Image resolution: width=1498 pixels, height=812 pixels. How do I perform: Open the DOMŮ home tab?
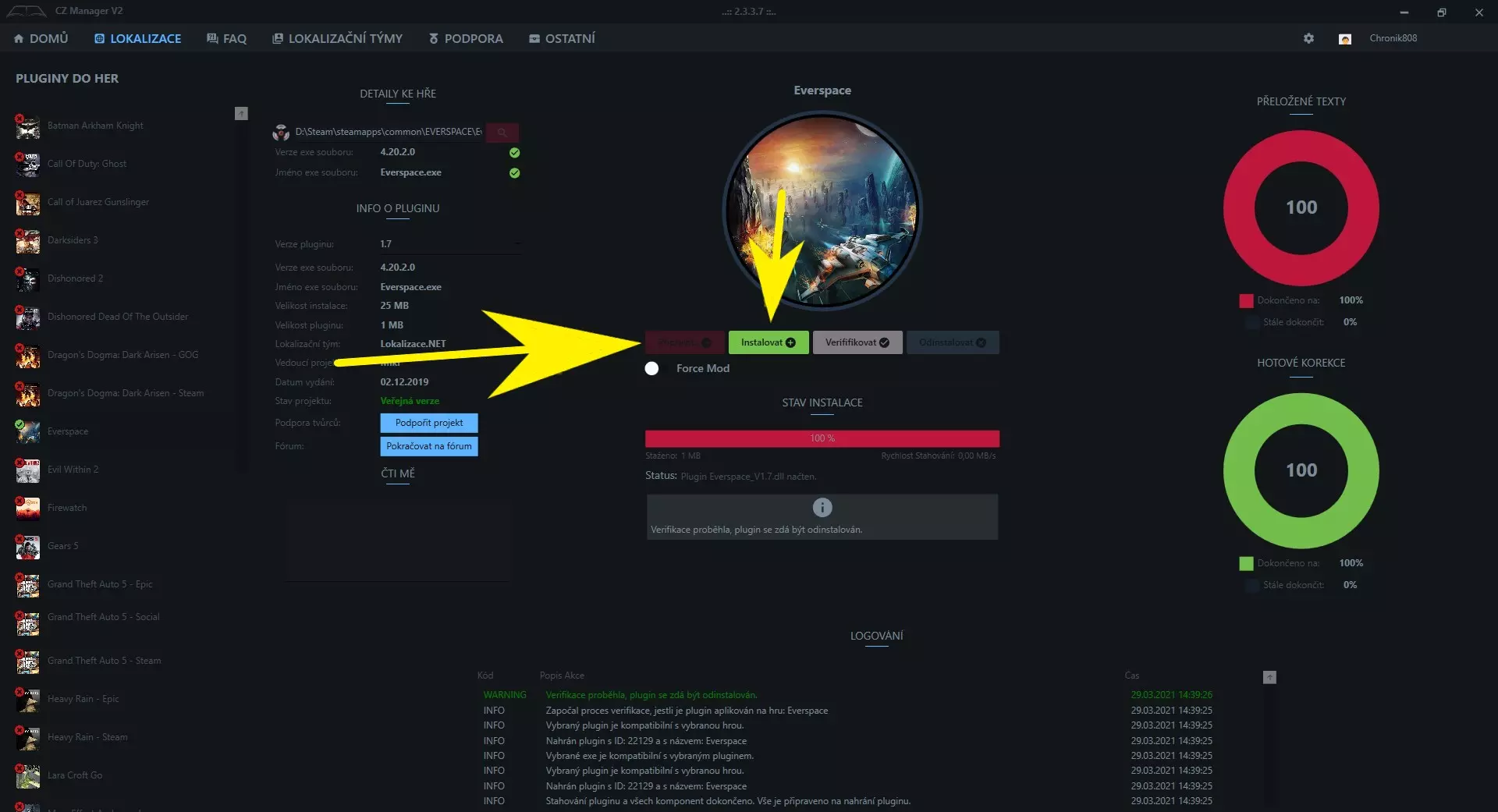click(41, 38)
